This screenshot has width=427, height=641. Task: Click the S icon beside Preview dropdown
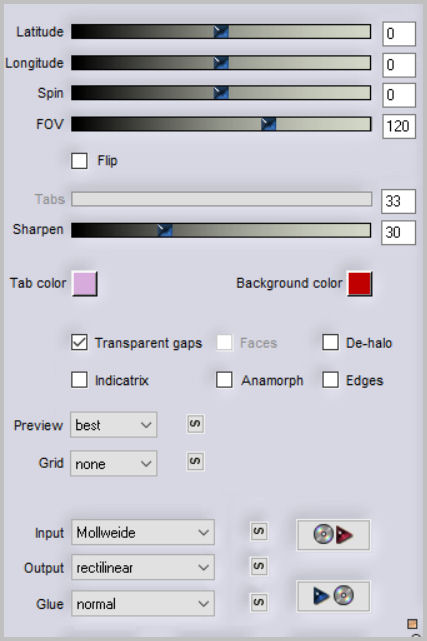point(195,424)
